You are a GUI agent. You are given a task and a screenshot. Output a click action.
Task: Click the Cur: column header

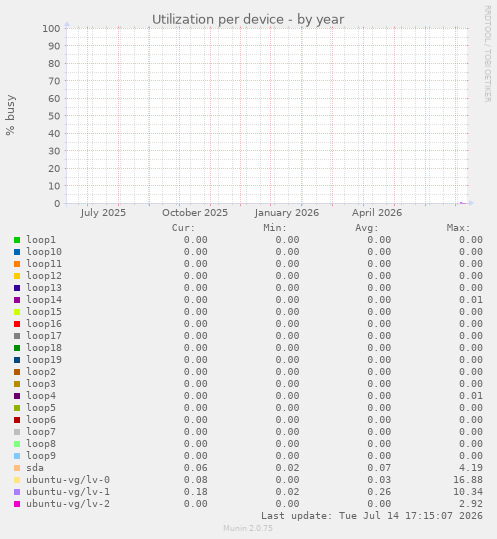(183, 228)
